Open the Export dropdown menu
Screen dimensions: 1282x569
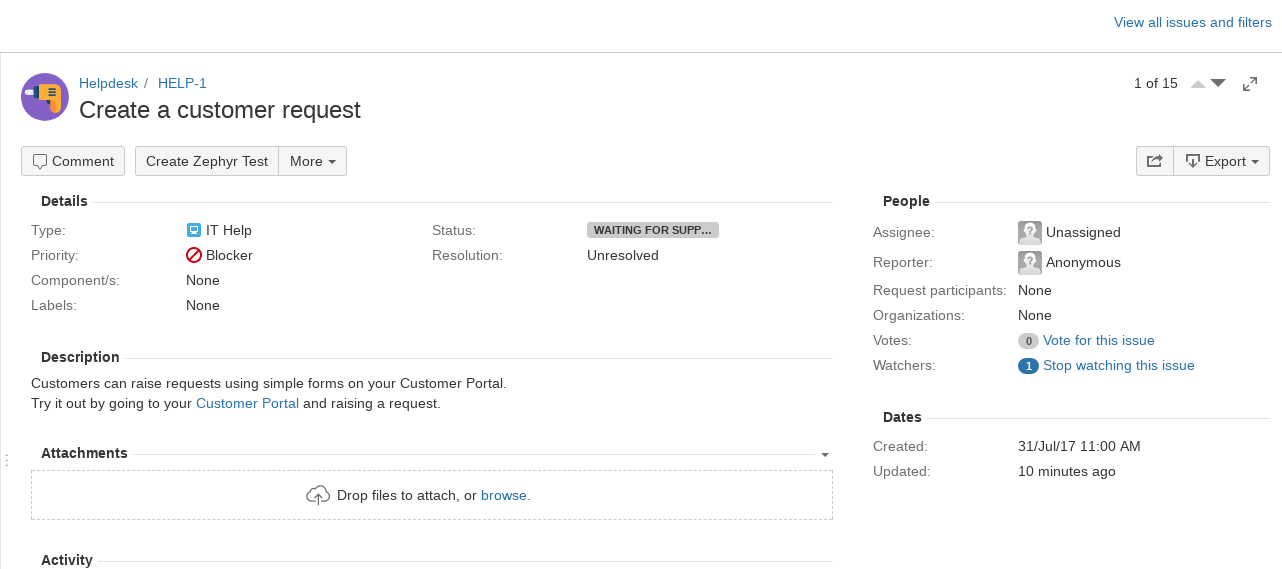1221,161
